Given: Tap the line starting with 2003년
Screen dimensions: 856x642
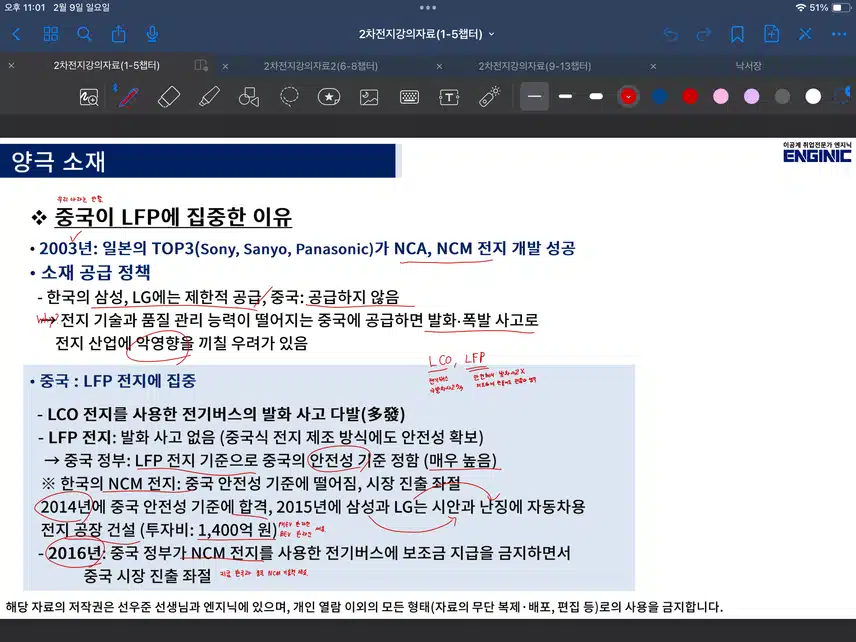Looking at the screenshot, I should pyautogui.click(x=307, y=248).
